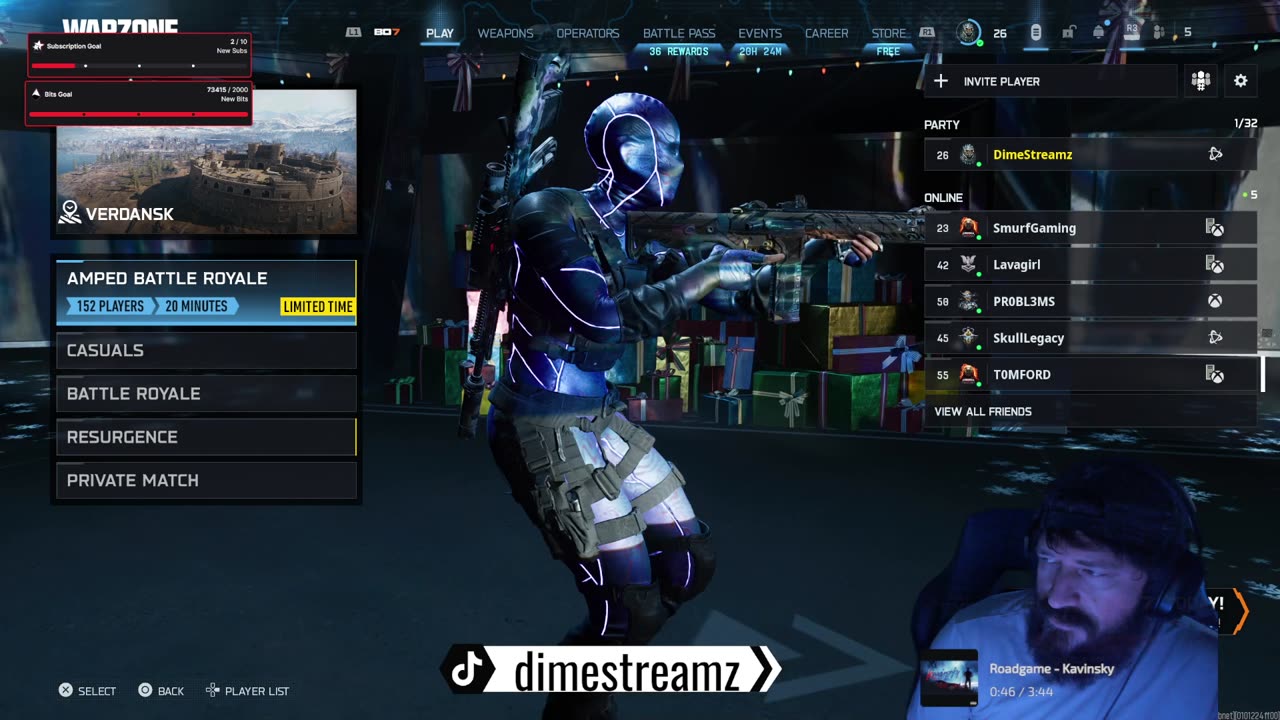Switch to the BO7 game logo
This screenshot has height=720, width=1280.
tap(386, 33)
